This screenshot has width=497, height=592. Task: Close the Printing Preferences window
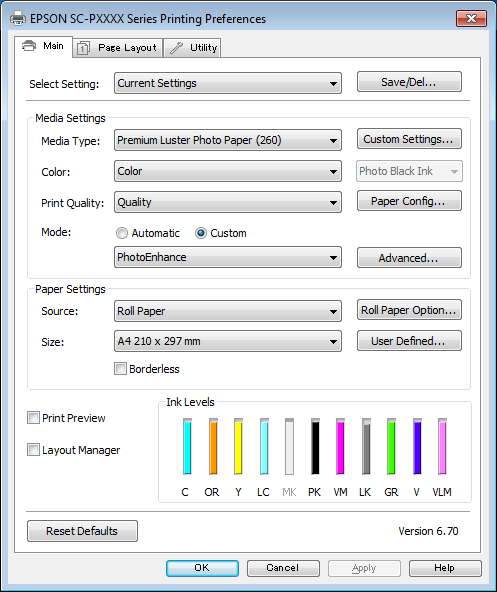tap(471, 18)
